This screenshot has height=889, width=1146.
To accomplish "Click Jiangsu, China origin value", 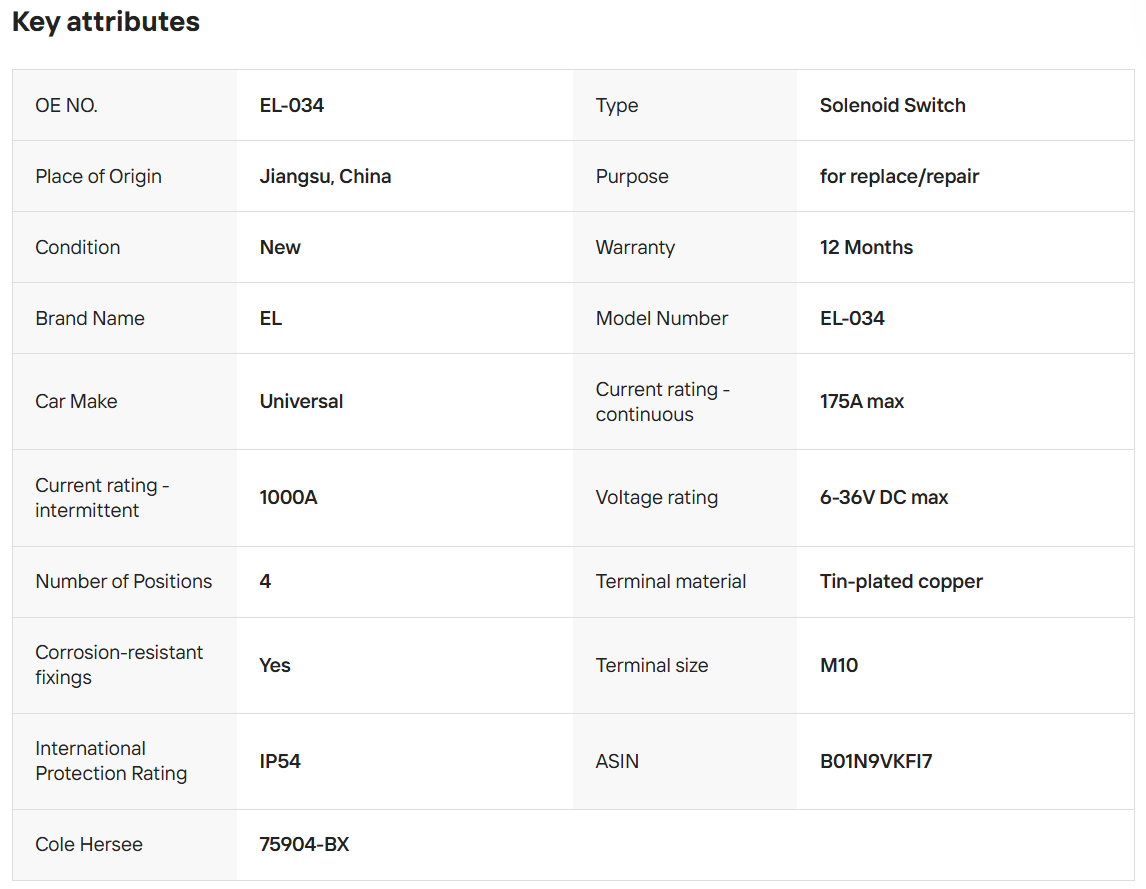I will coord(325,176).
